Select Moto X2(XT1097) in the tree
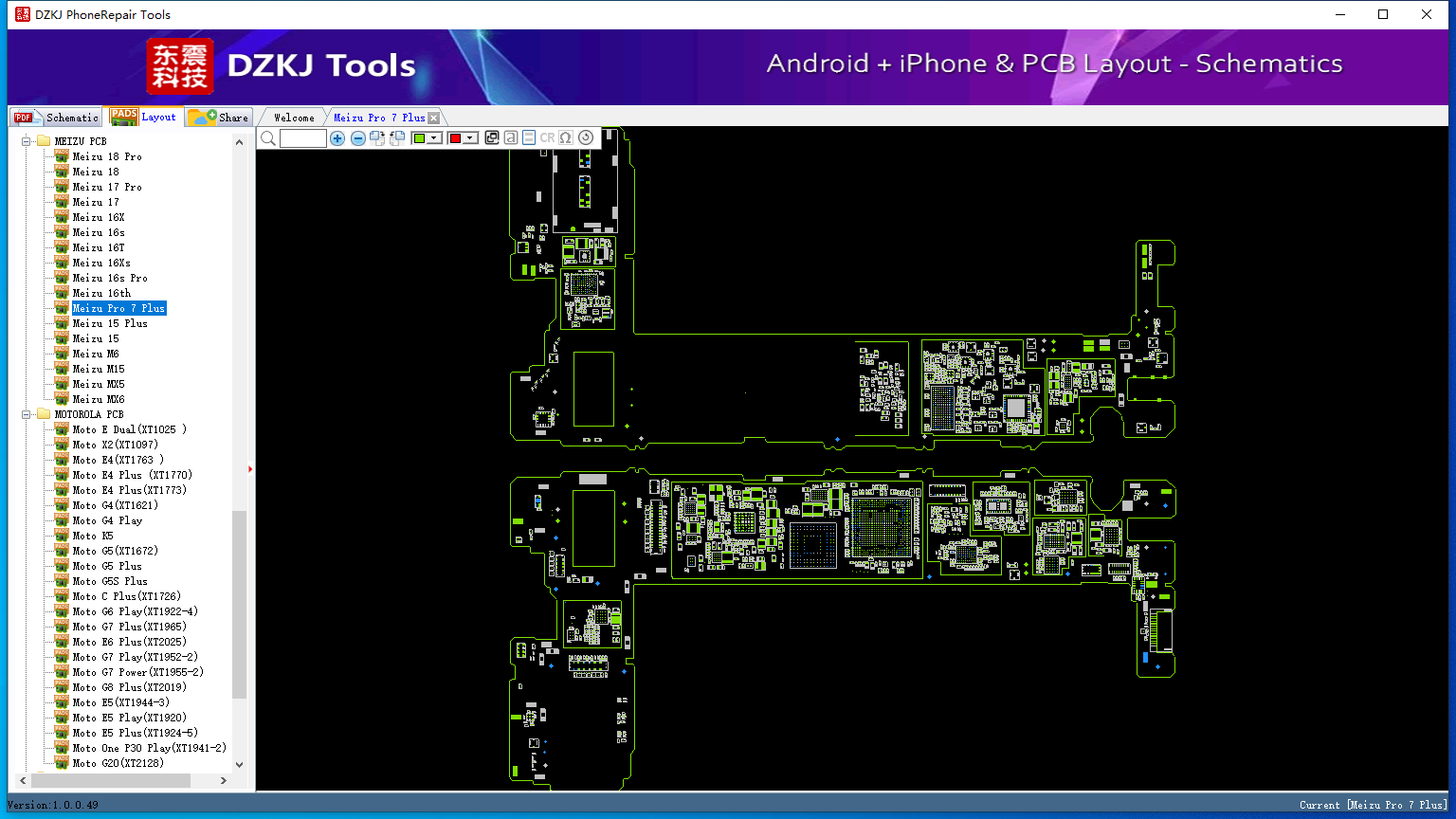 116,445
